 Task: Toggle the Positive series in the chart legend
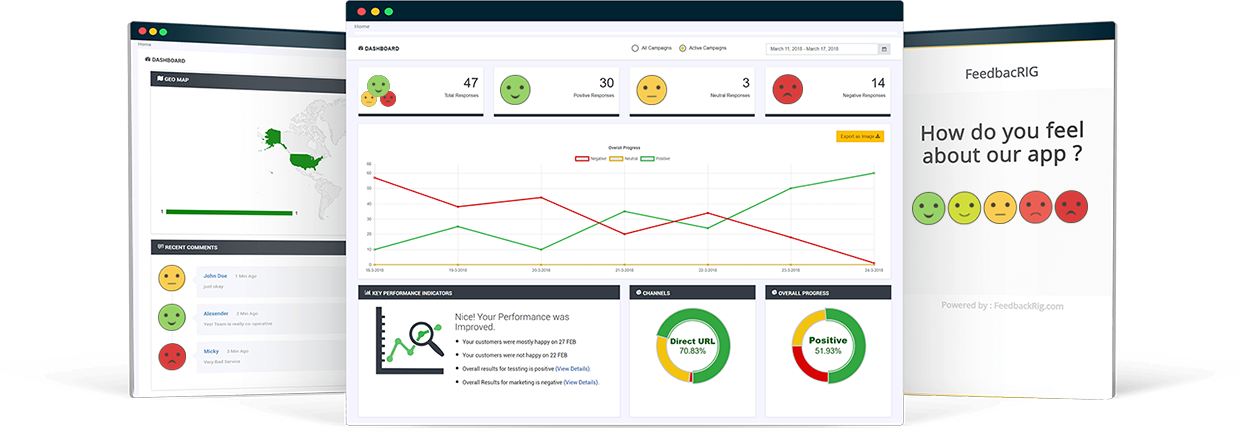click(656, 158)
